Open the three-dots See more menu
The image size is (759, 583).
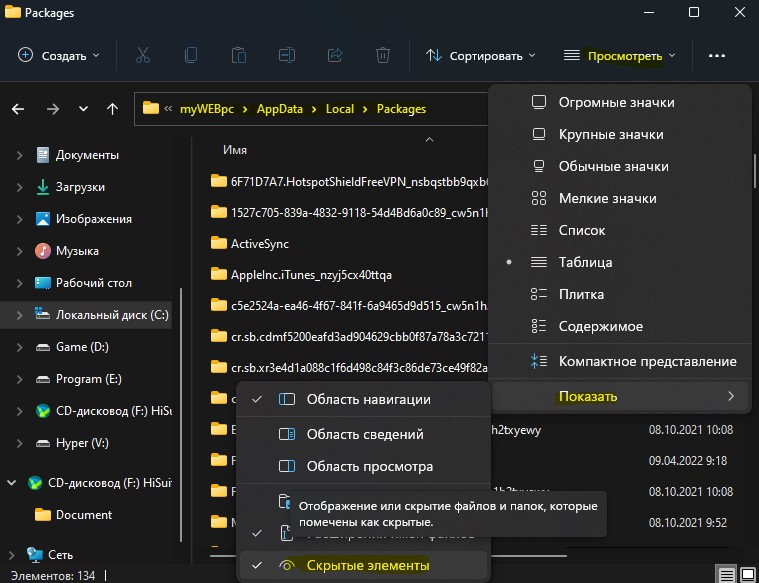(x=716, y=56)
